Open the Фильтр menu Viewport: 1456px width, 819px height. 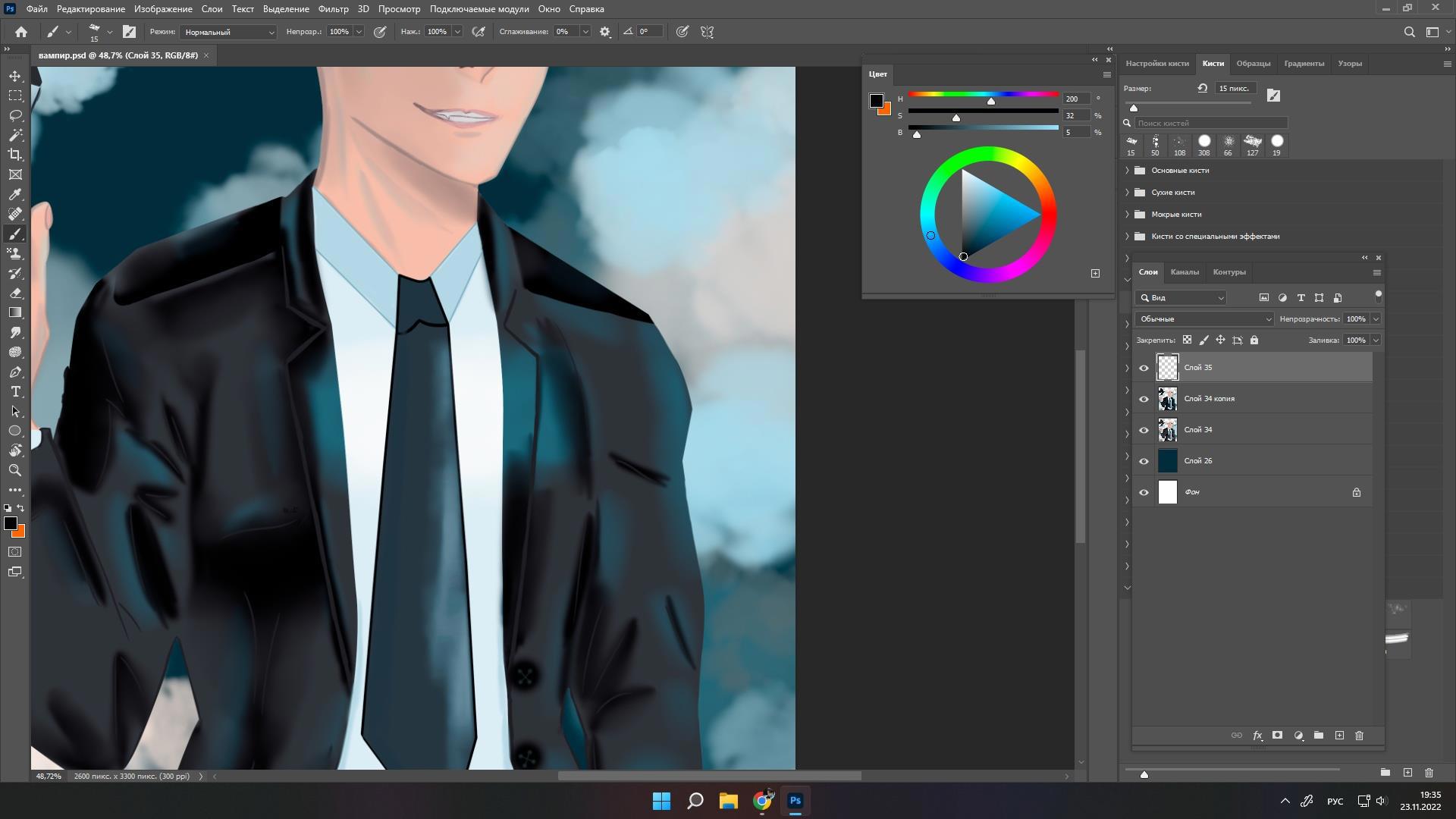333,9
